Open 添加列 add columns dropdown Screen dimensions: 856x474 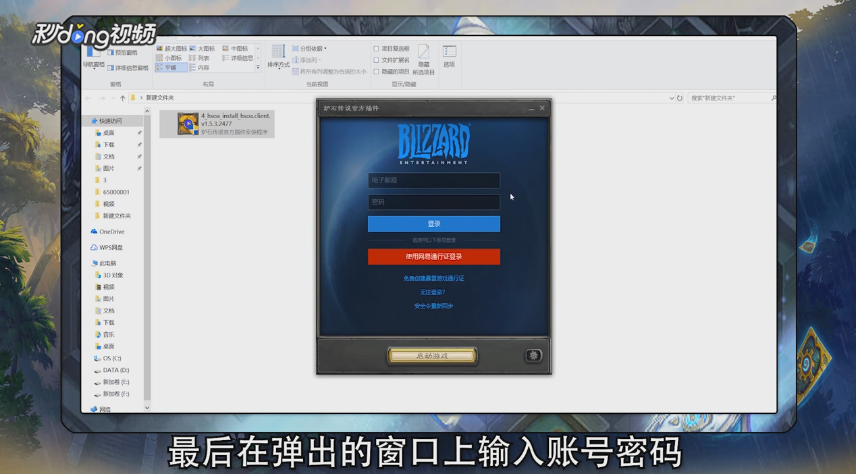(x=307, y=60)
